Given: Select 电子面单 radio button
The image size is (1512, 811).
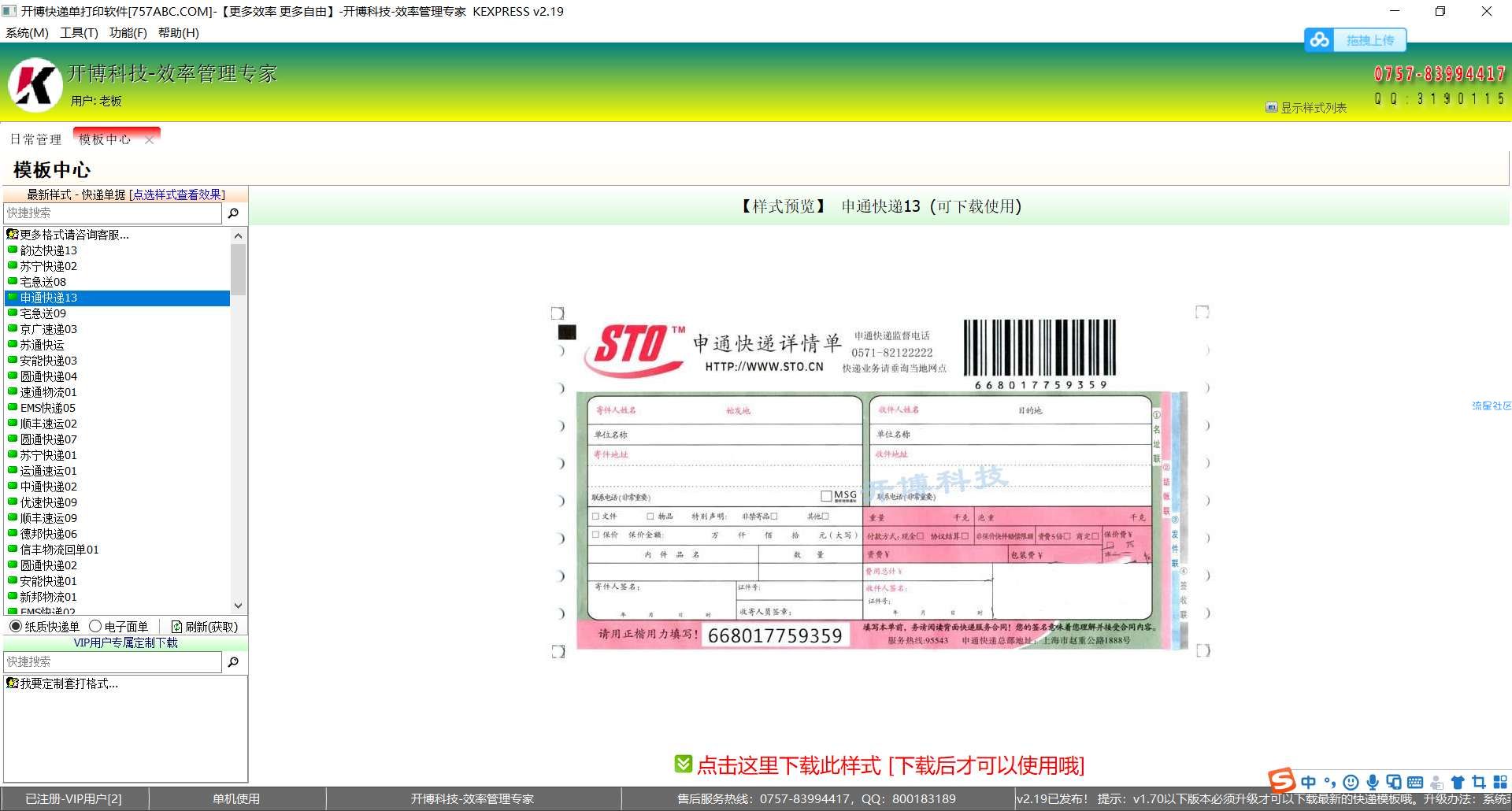Looking at the screenshot, I should pos(95,627).
